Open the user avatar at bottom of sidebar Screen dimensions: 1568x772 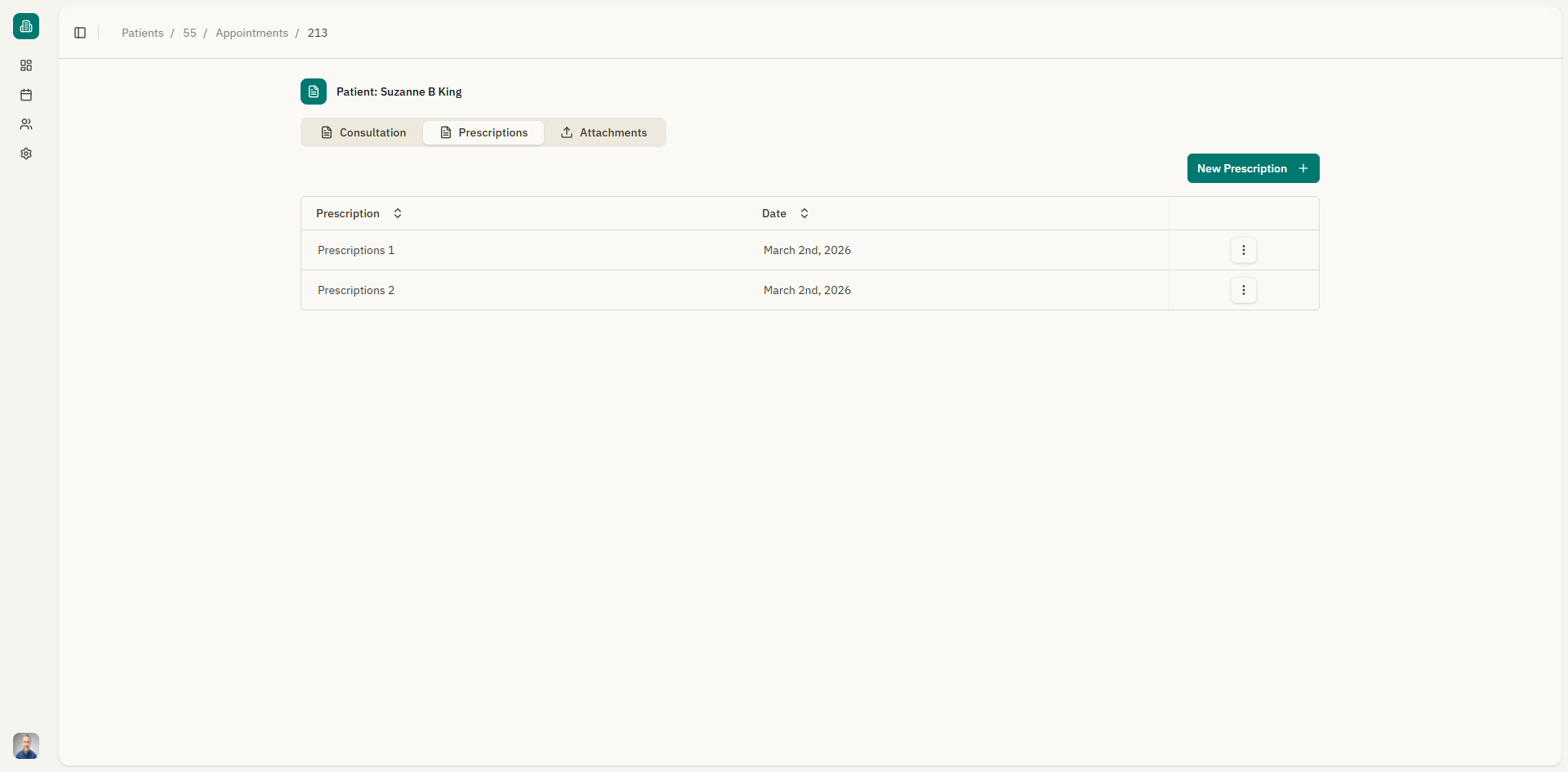(x=26, y=746)
